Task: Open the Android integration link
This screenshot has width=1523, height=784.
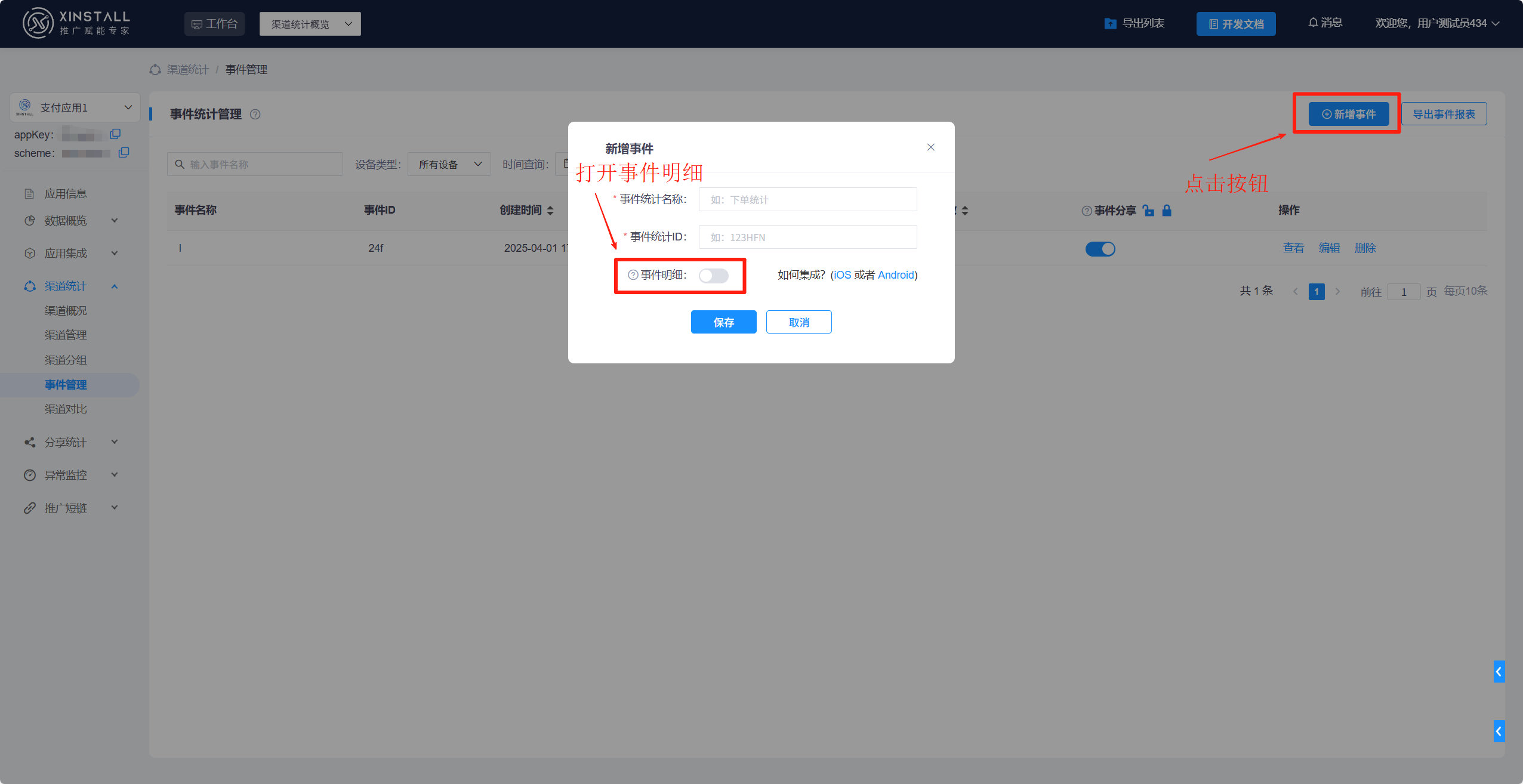Action: click(895, 275)
